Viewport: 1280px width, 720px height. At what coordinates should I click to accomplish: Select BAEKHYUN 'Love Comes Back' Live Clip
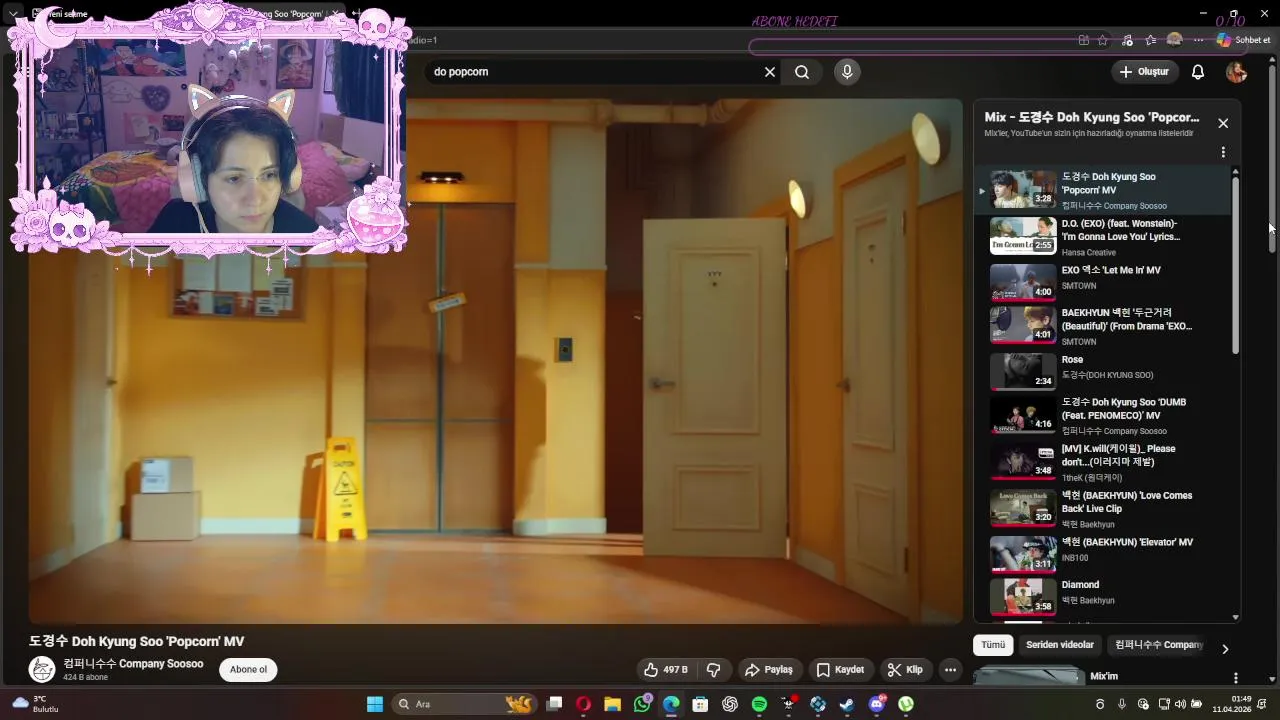[x=1103, y=508]
